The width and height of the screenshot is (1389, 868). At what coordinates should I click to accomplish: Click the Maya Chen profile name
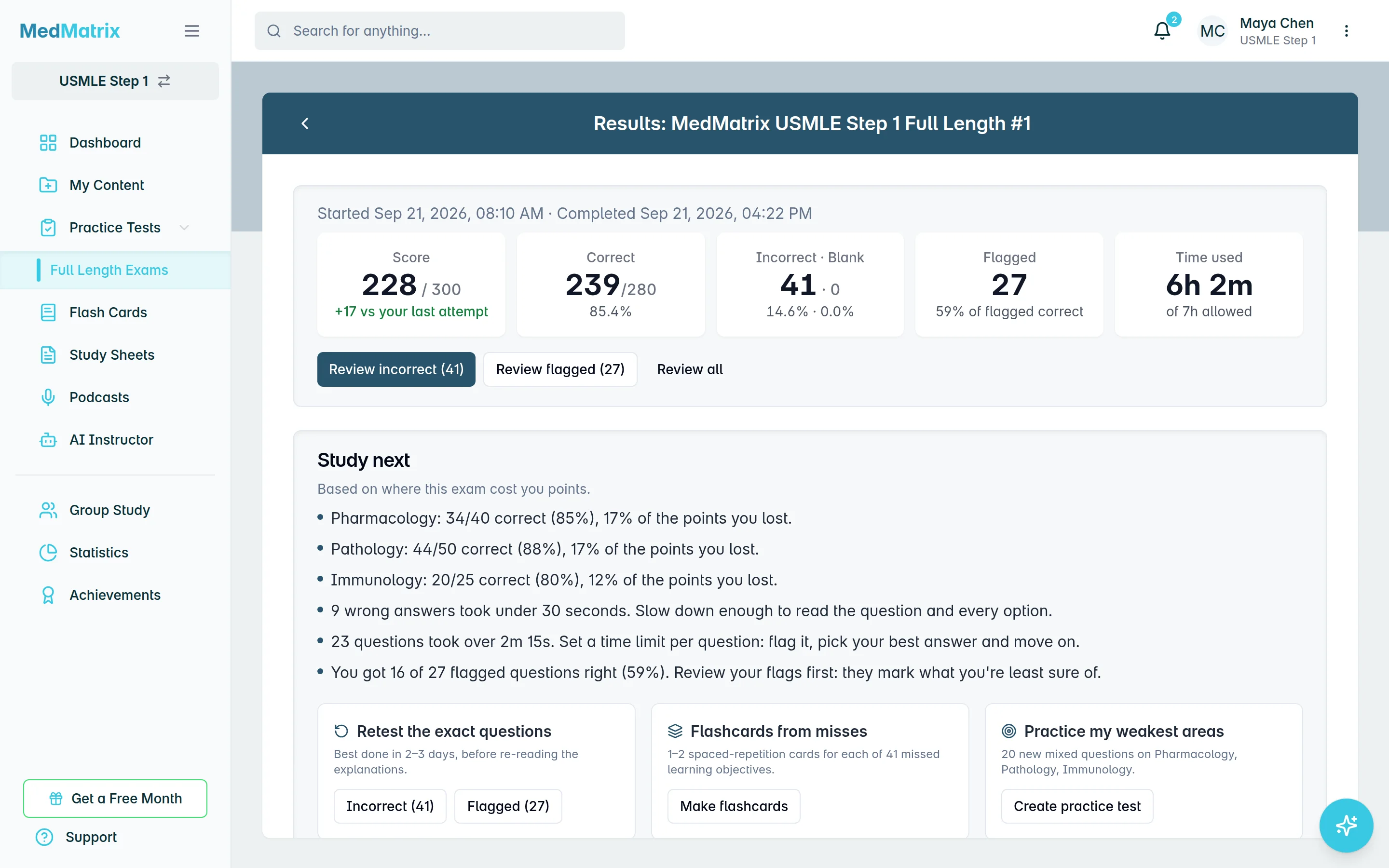(x=1277, y=23)
